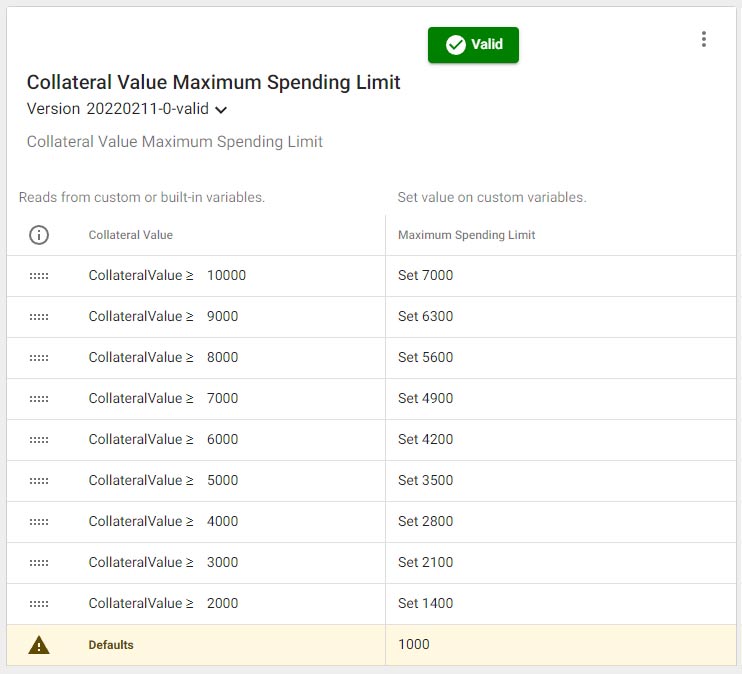This screenshot has width=742, height=674.
Task: Click drag handle for CollateralValue ≥ 7000 row
Action: click(x=39, y=399)
